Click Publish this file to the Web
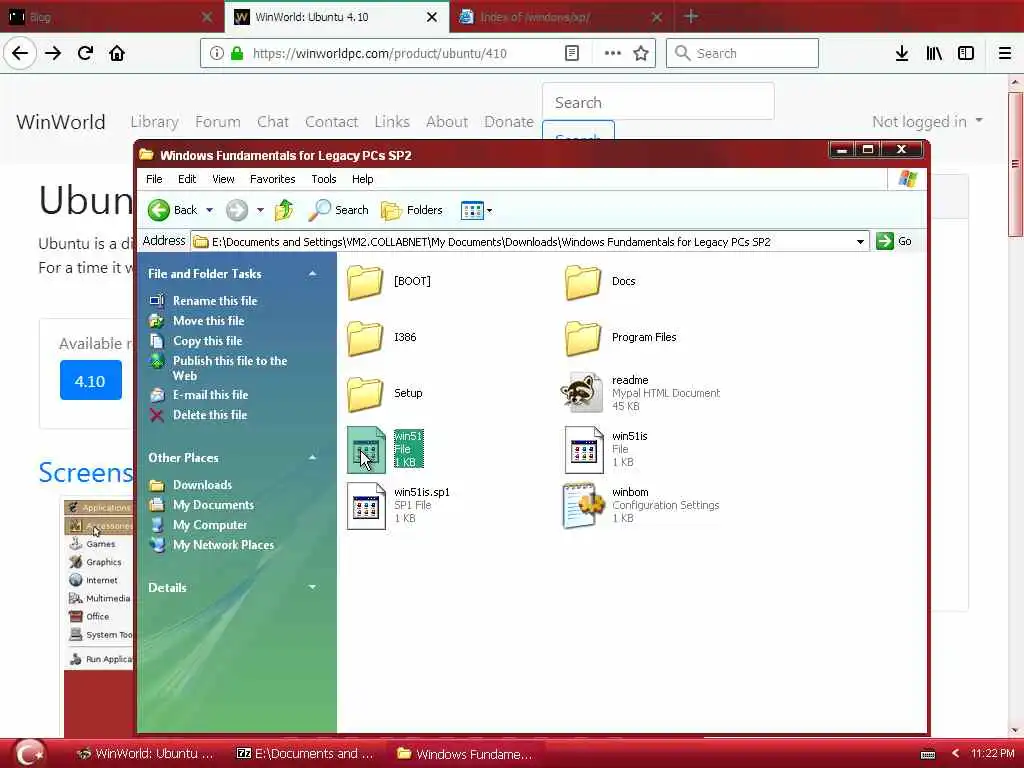 tap(229, 368)
